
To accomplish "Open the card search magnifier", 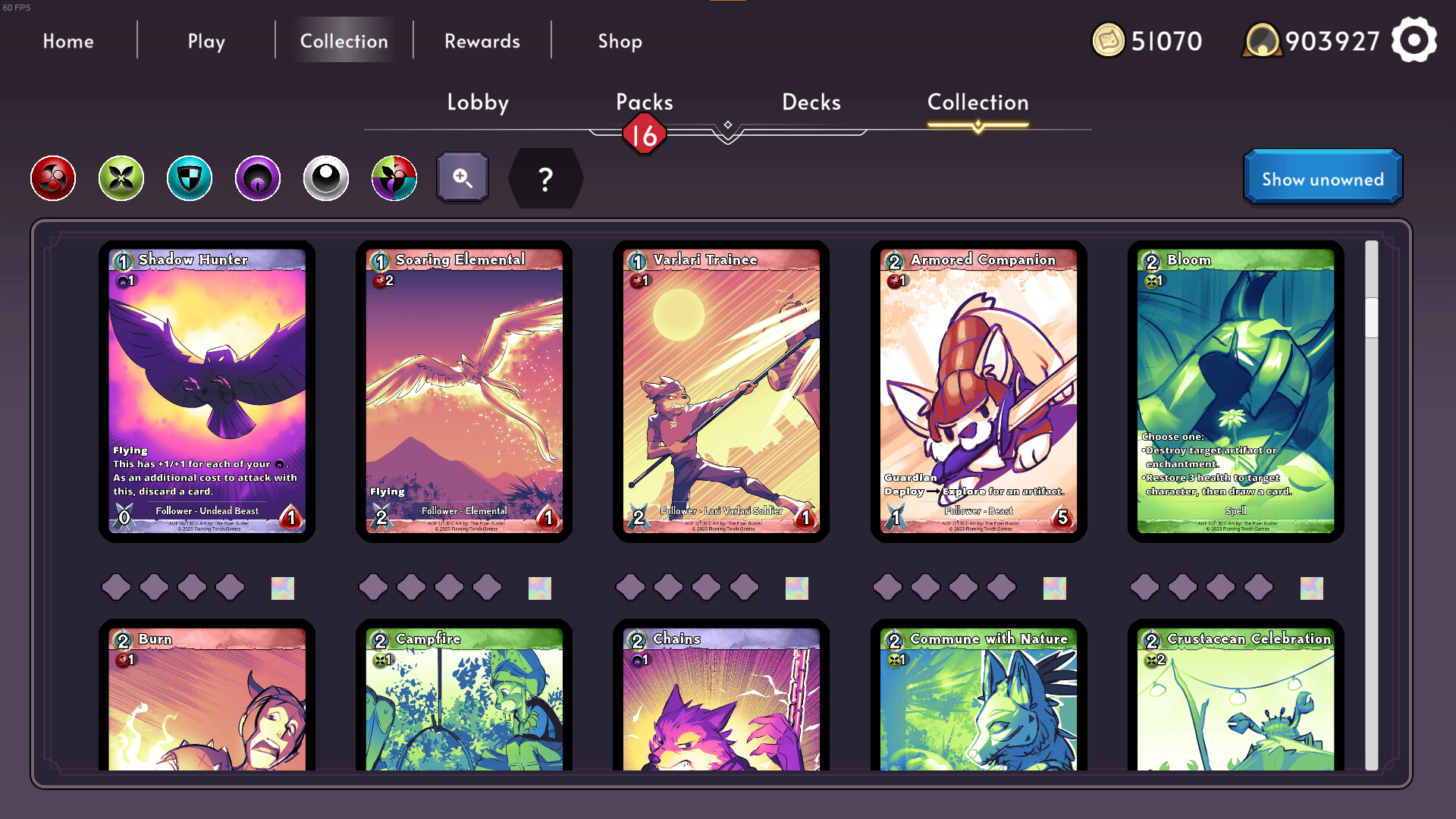I will point(463,178).
